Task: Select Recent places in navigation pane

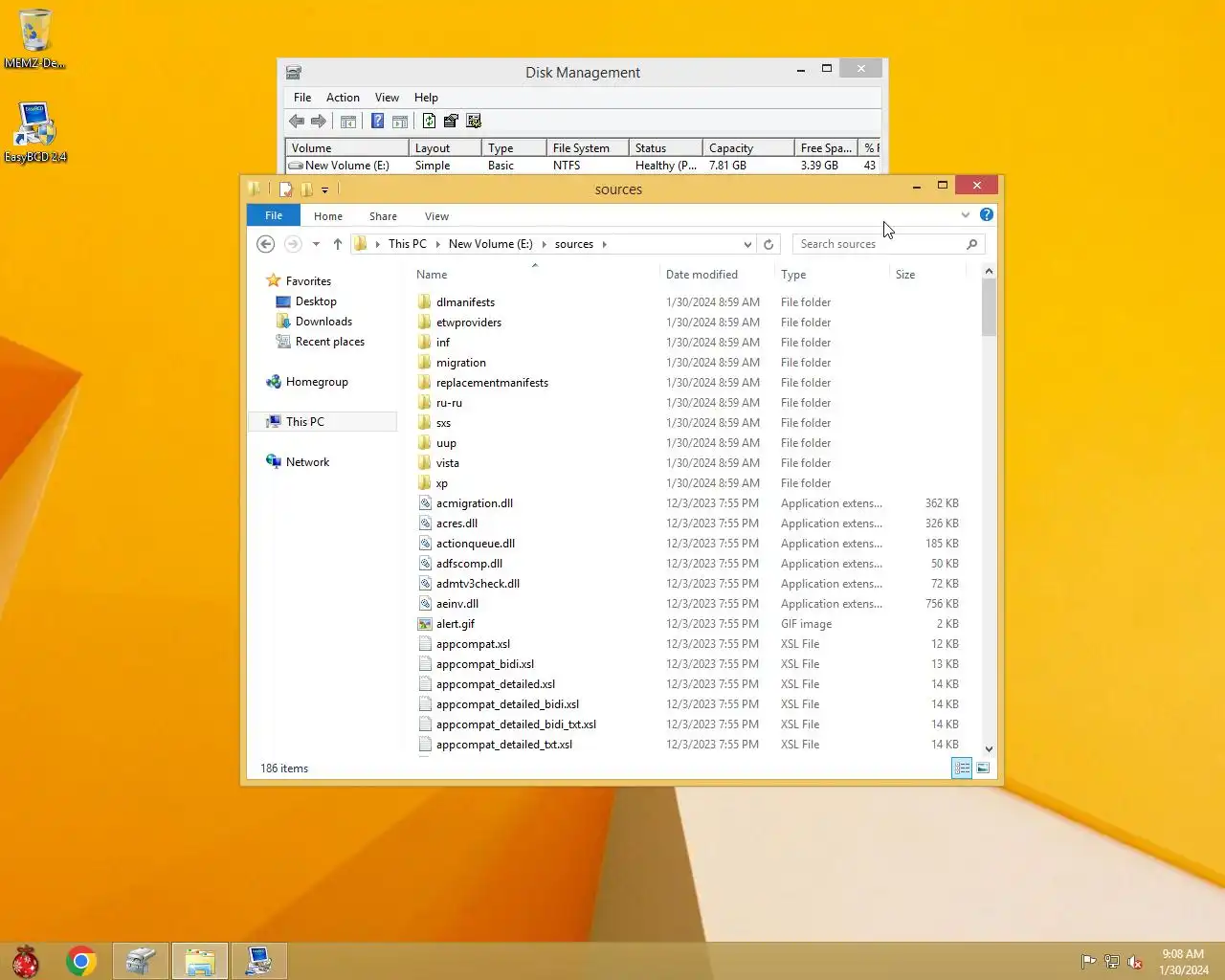Action: [329, 342]
